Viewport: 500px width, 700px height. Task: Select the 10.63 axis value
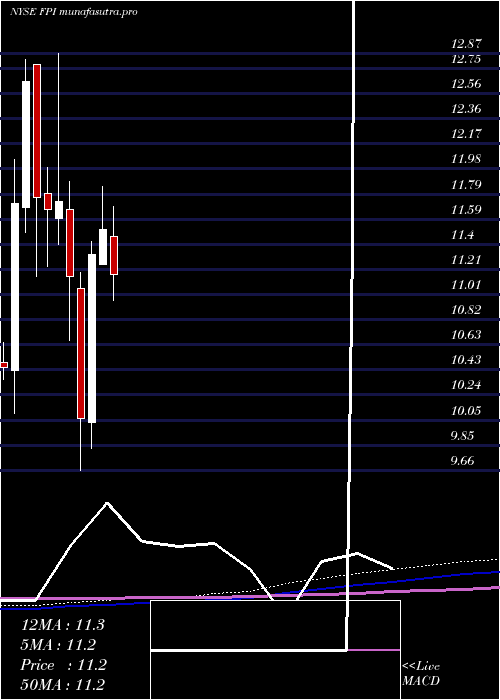pyautogui.click(x=466, y=334)
